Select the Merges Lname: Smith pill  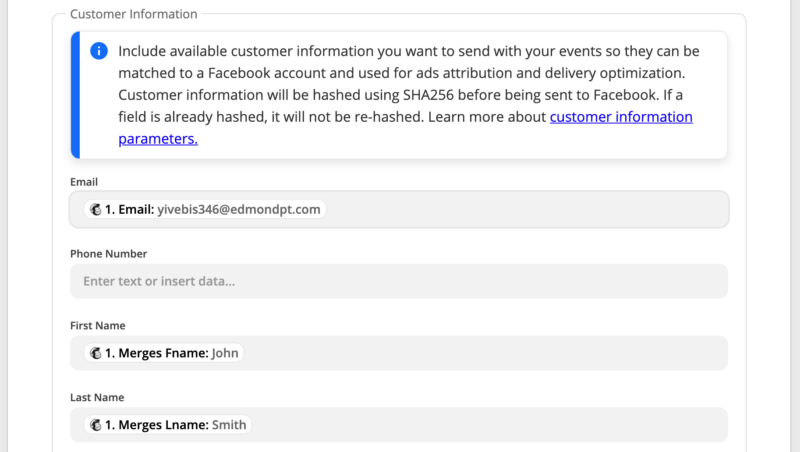tap(167, 425)
